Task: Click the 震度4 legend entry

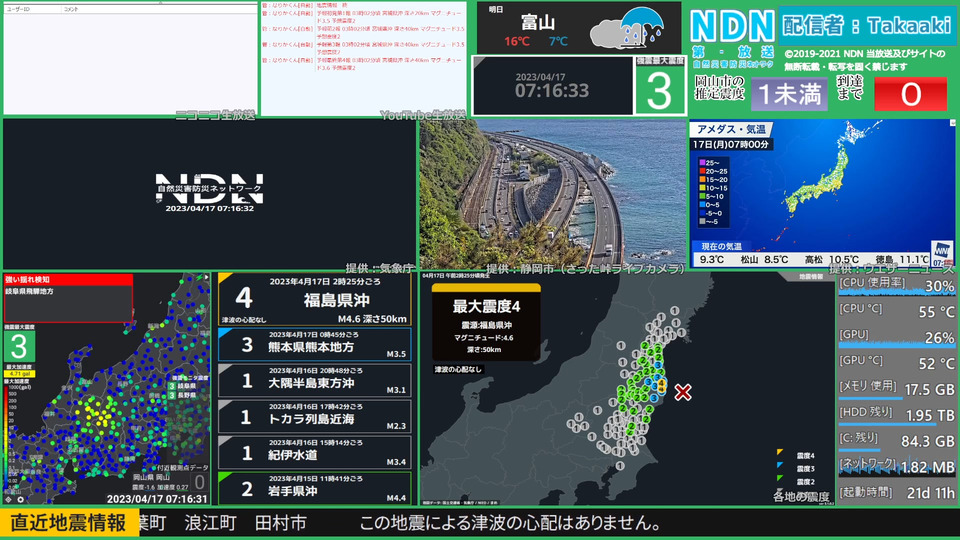Action: pyautogui.click(x=797, y=456)
